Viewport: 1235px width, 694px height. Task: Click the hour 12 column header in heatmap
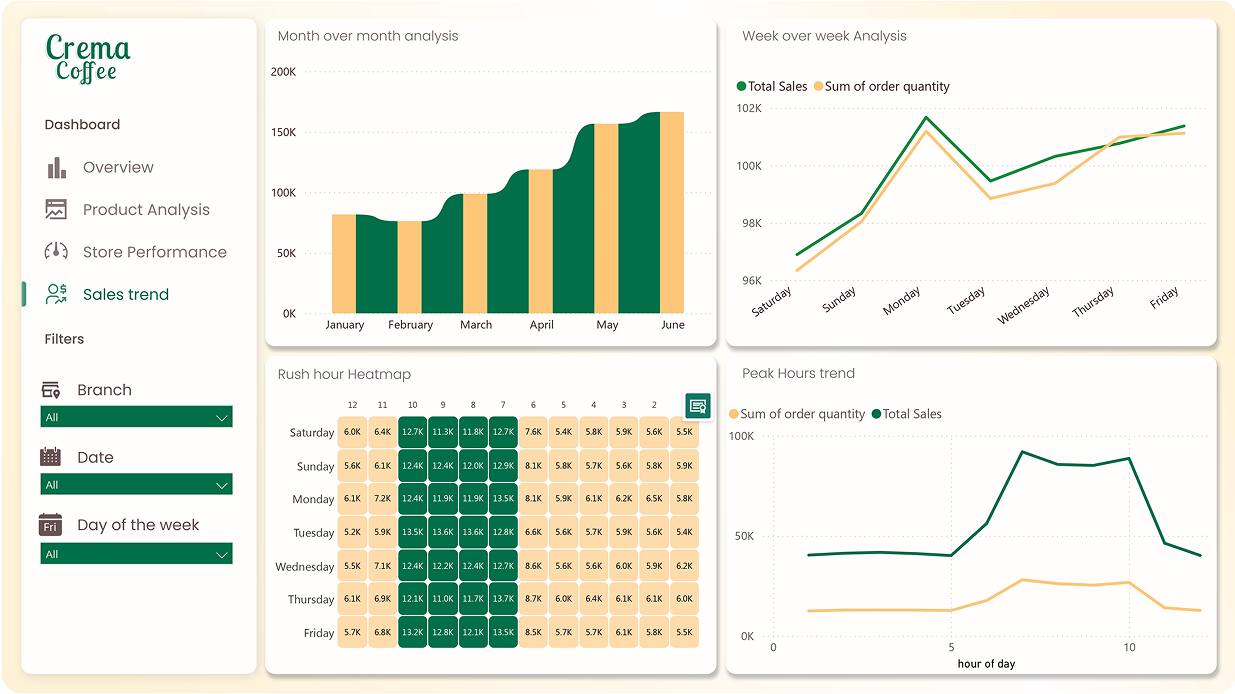click(352, 405)
